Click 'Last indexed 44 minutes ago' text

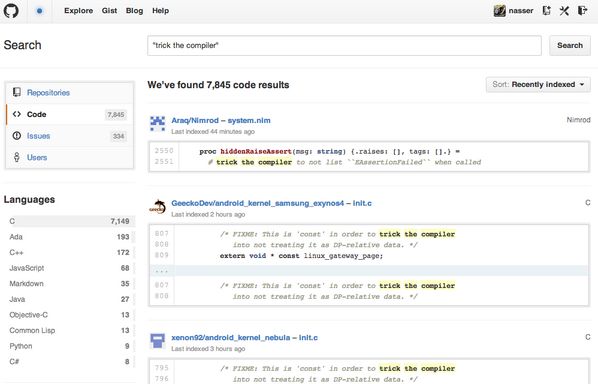coord(213,132)
